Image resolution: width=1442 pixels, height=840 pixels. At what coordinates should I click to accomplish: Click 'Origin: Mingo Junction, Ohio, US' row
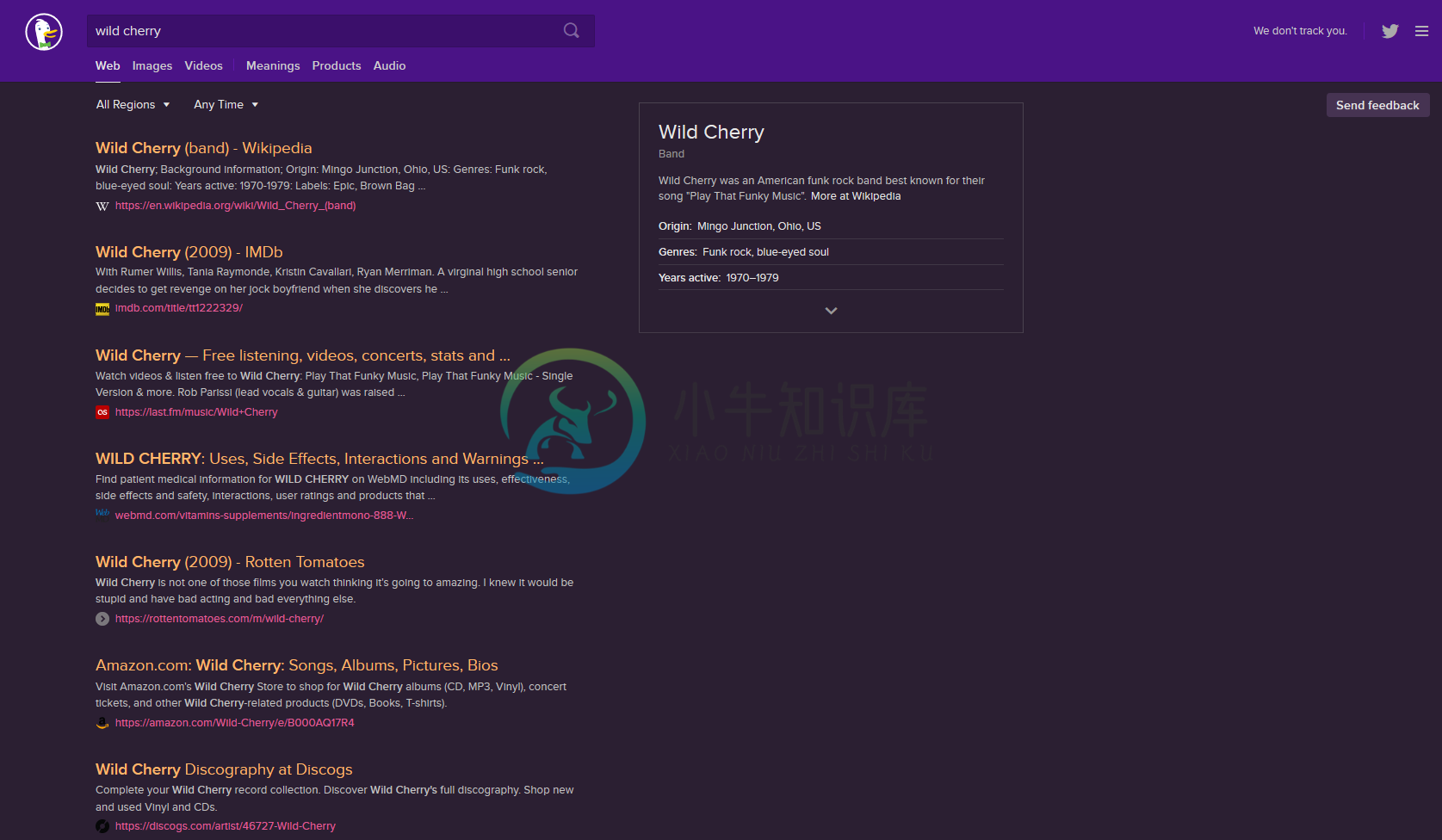[x=831, y=226]
